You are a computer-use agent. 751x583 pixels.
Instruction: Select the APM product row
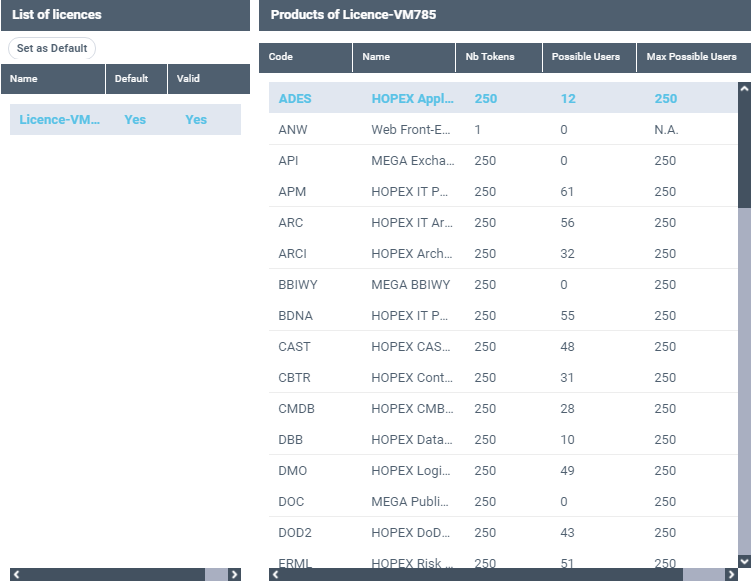click(500, 191)
